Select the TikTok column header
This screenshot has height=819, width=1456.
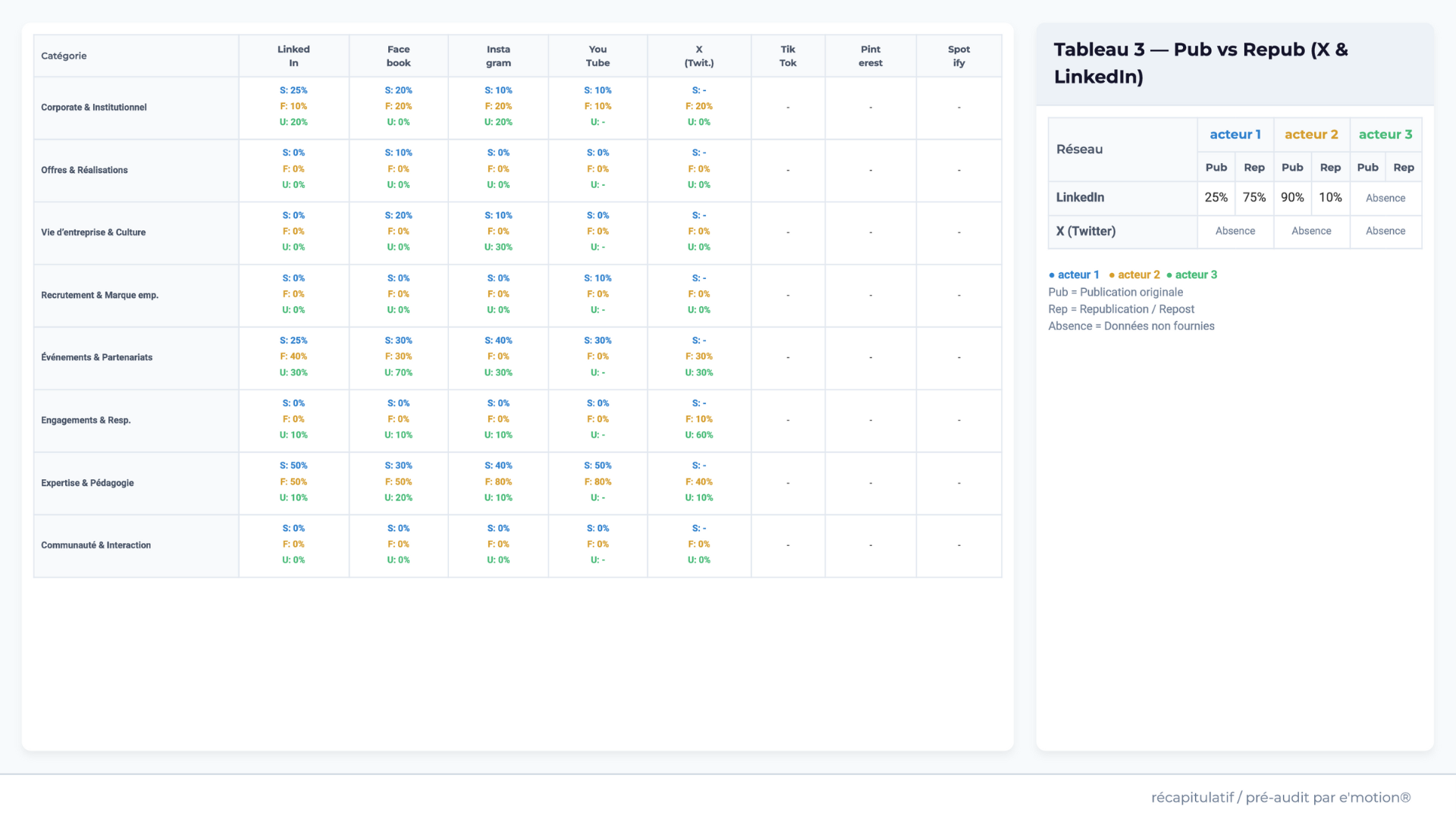(788, 56)
